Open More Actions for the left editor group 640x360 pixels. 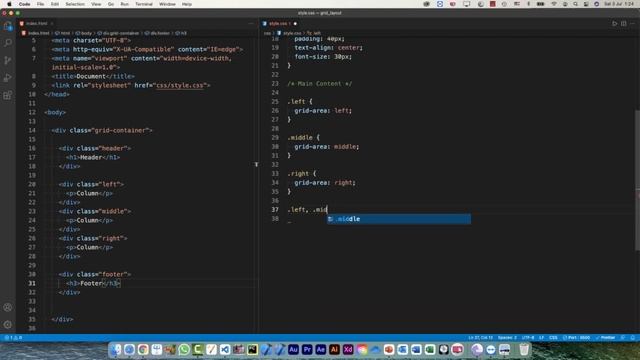click(251, 24)
